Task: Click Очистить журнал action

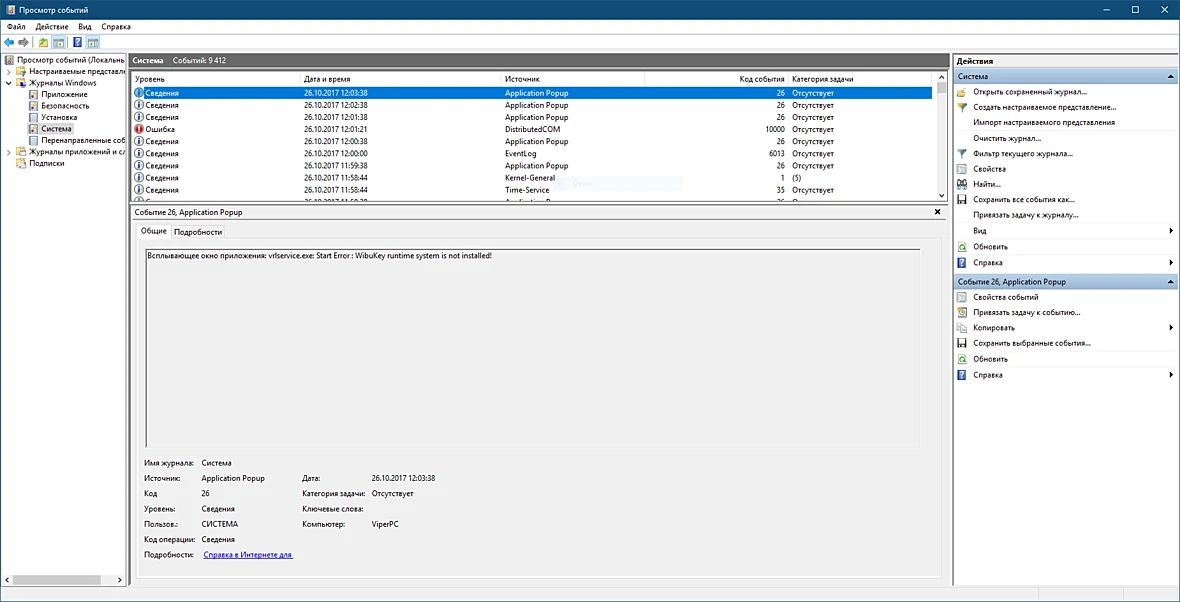Action: click(x=1007, y=138)
